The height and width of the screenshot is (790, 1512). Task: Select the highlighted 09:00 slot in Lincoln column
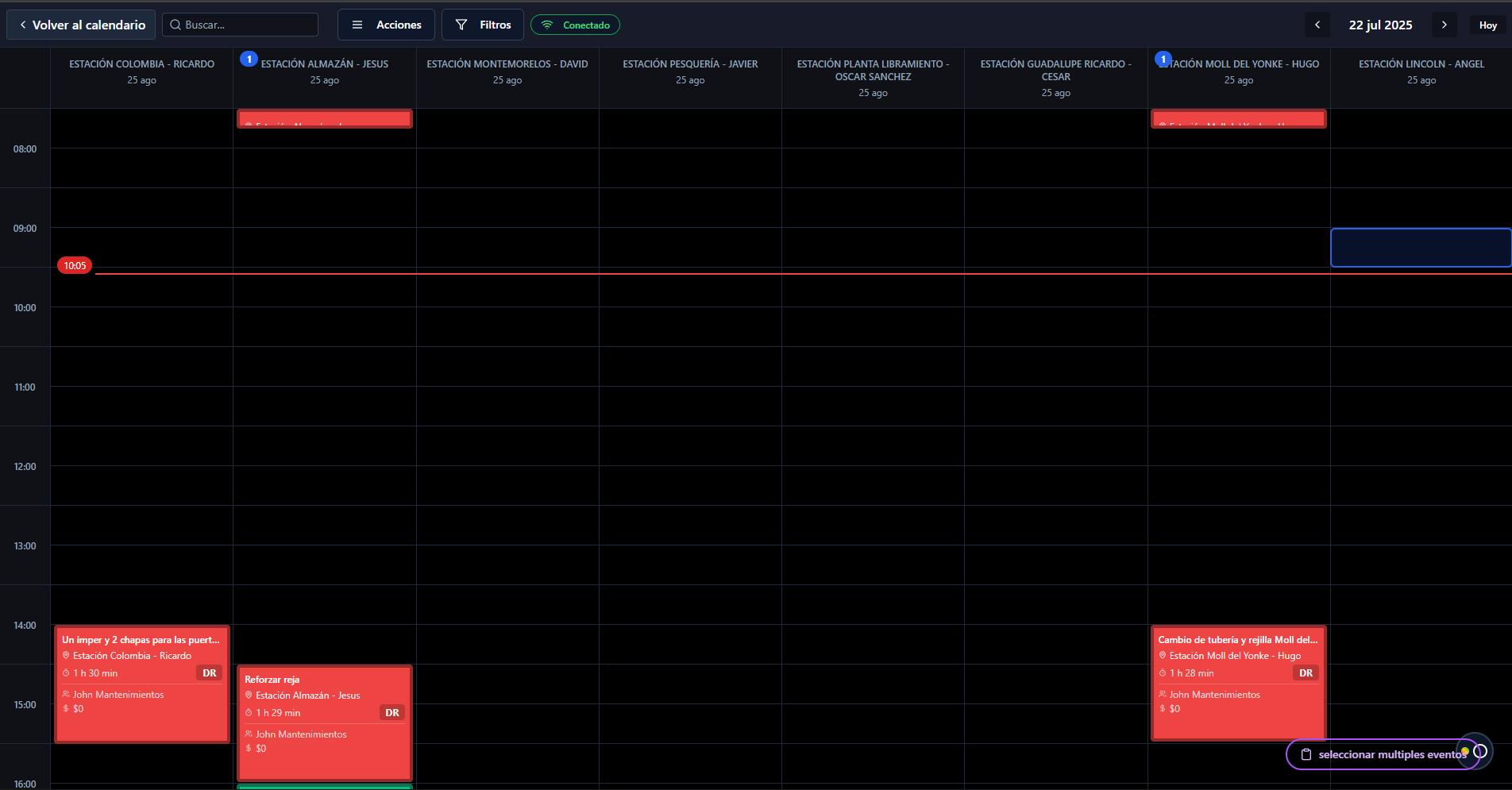(1421, 248)
